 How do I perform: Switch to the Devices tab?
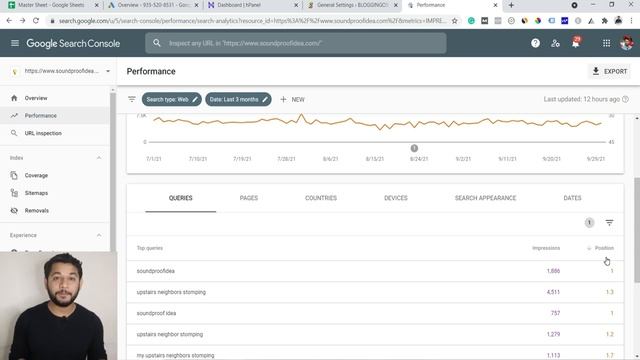point(396,198)
